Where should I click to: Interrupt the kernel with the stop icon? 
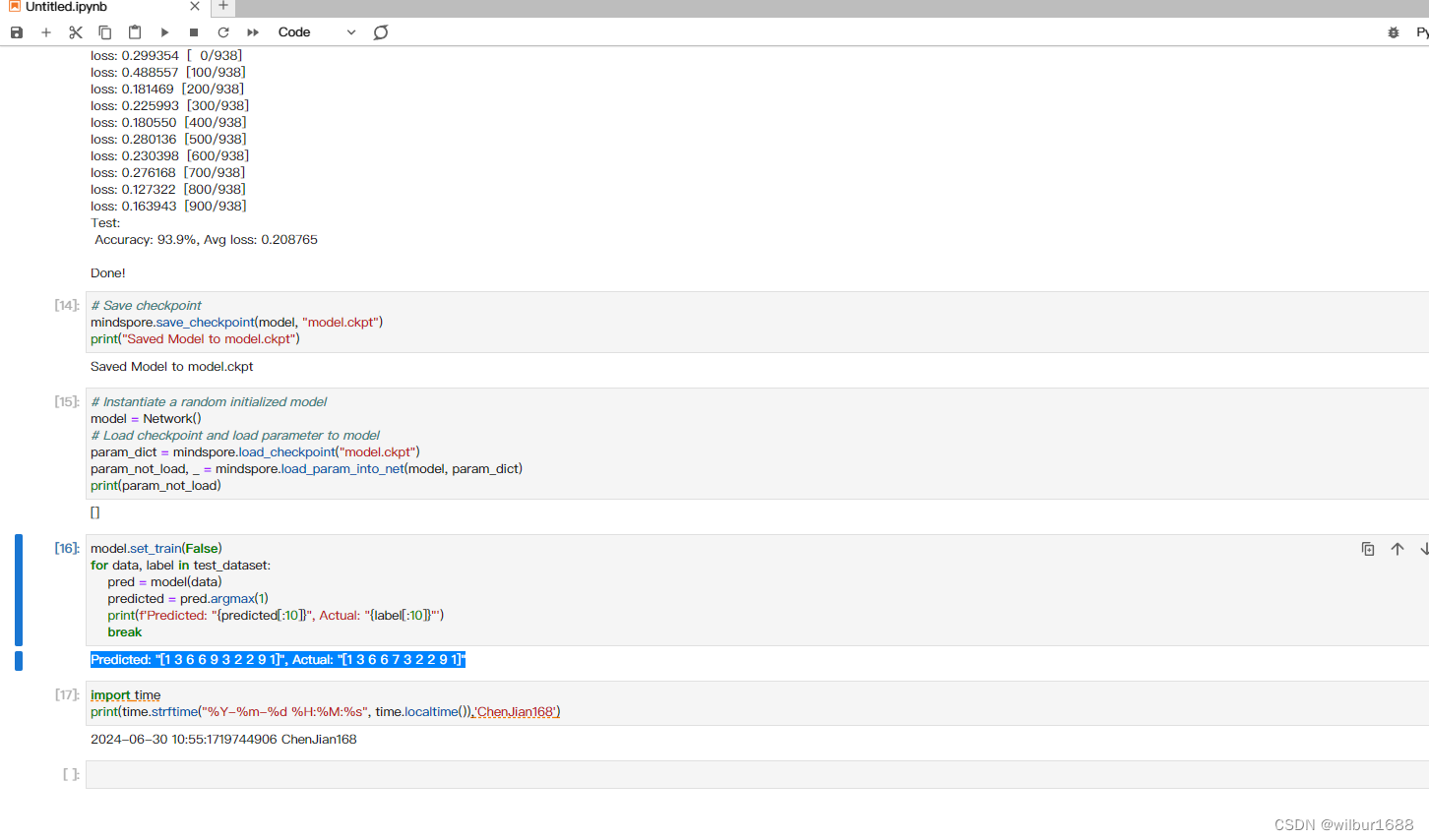tap(194, 32)
